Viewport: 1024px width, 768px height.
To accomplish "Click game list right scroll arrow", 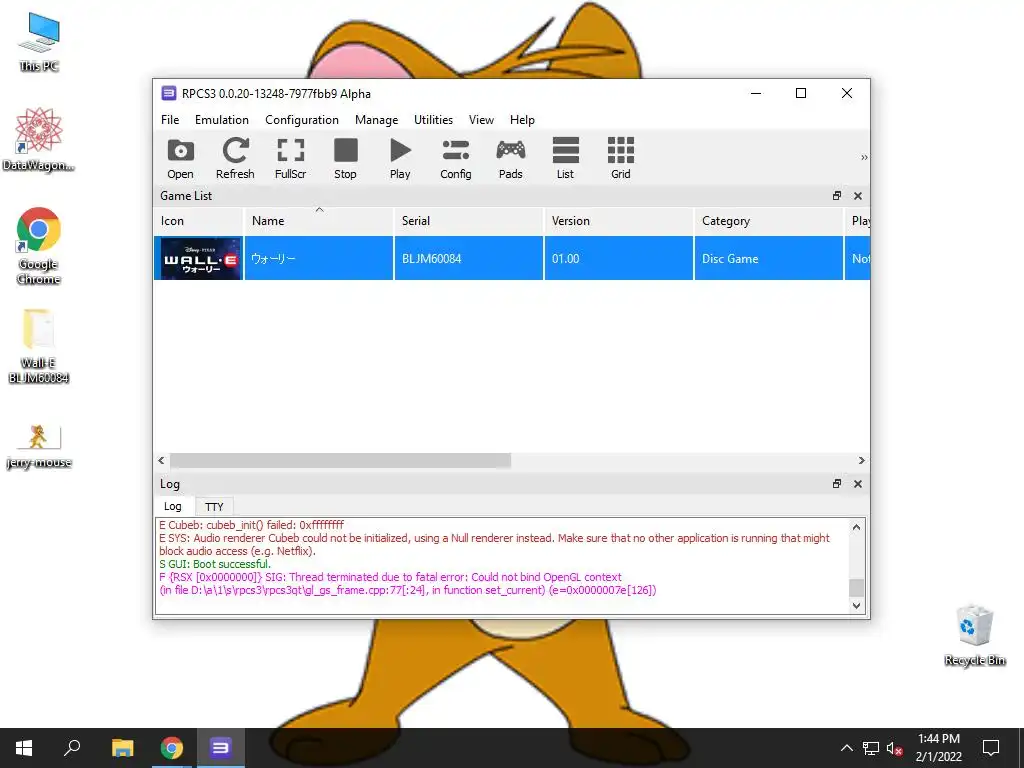I will (861, 460).
